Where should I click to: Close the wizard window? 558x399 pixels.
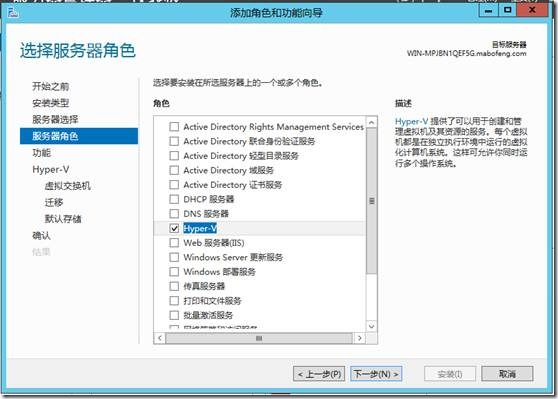pyautogui.click(x=532, y=11)
